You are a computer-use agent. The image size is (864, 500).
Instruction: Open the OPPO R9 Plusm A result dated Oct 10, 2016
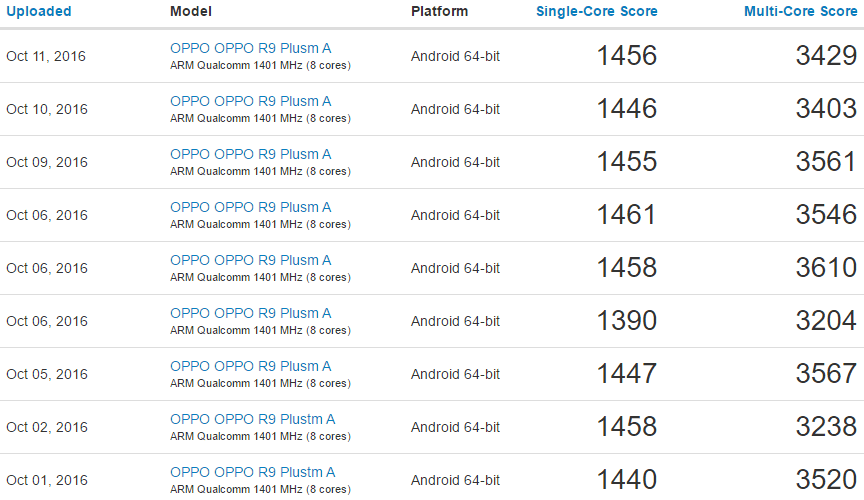(x=250, y=101)
